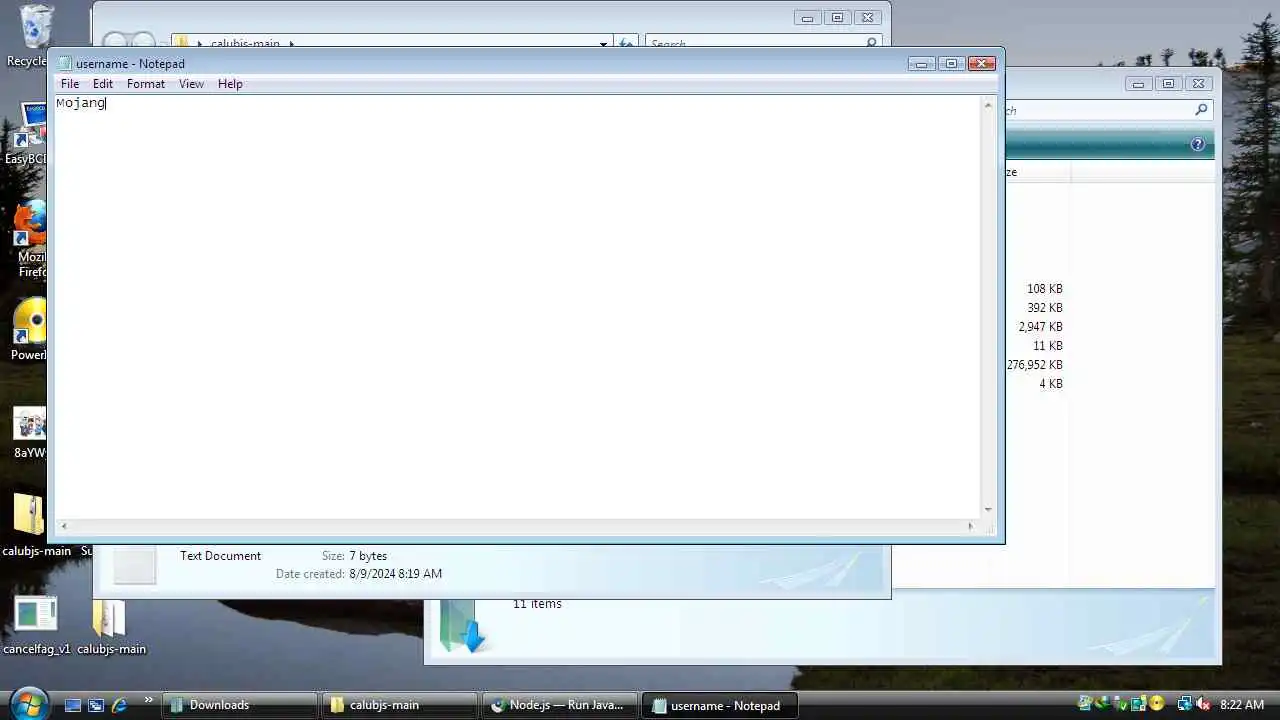Click the Size column header in Downloads

[x=1037, y=172]
